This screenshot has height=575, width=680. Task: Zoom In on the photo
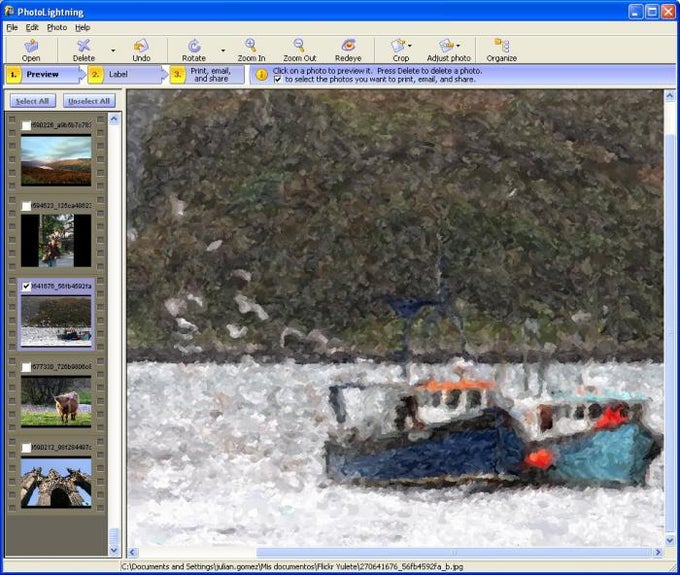click(251, 50)
